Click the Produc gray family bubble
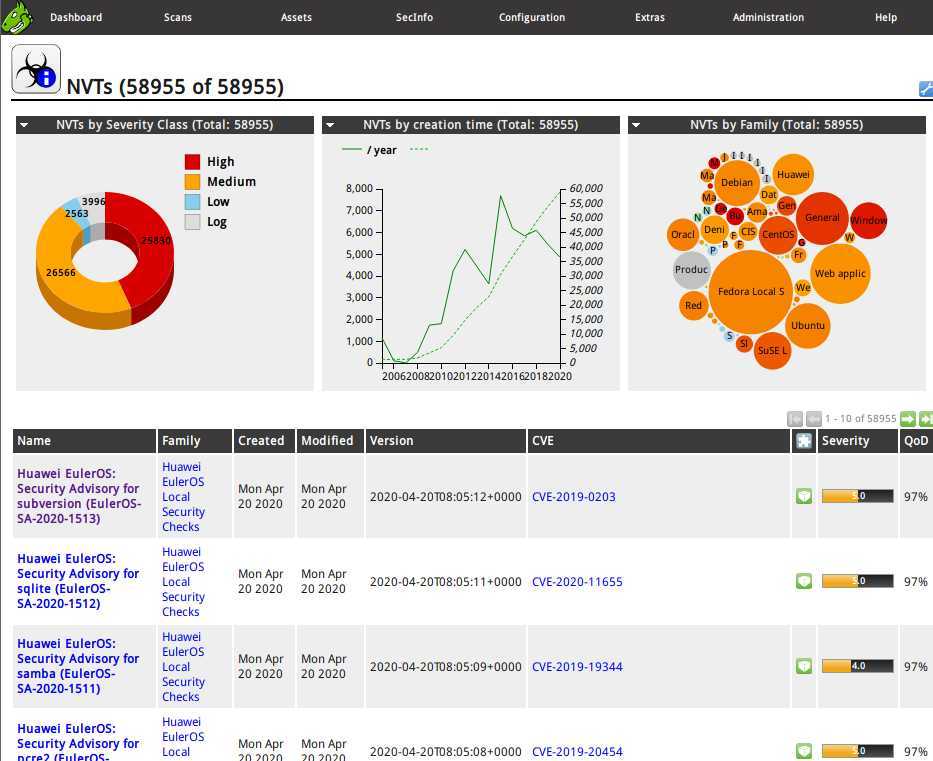This screenshot has width=933, height=761. click(691, 270)
